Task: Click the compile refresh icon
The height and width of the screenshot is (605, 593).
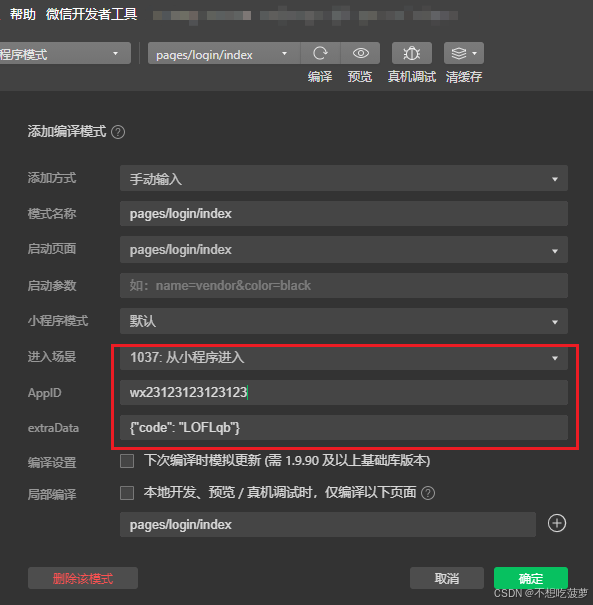Action: 320,53
